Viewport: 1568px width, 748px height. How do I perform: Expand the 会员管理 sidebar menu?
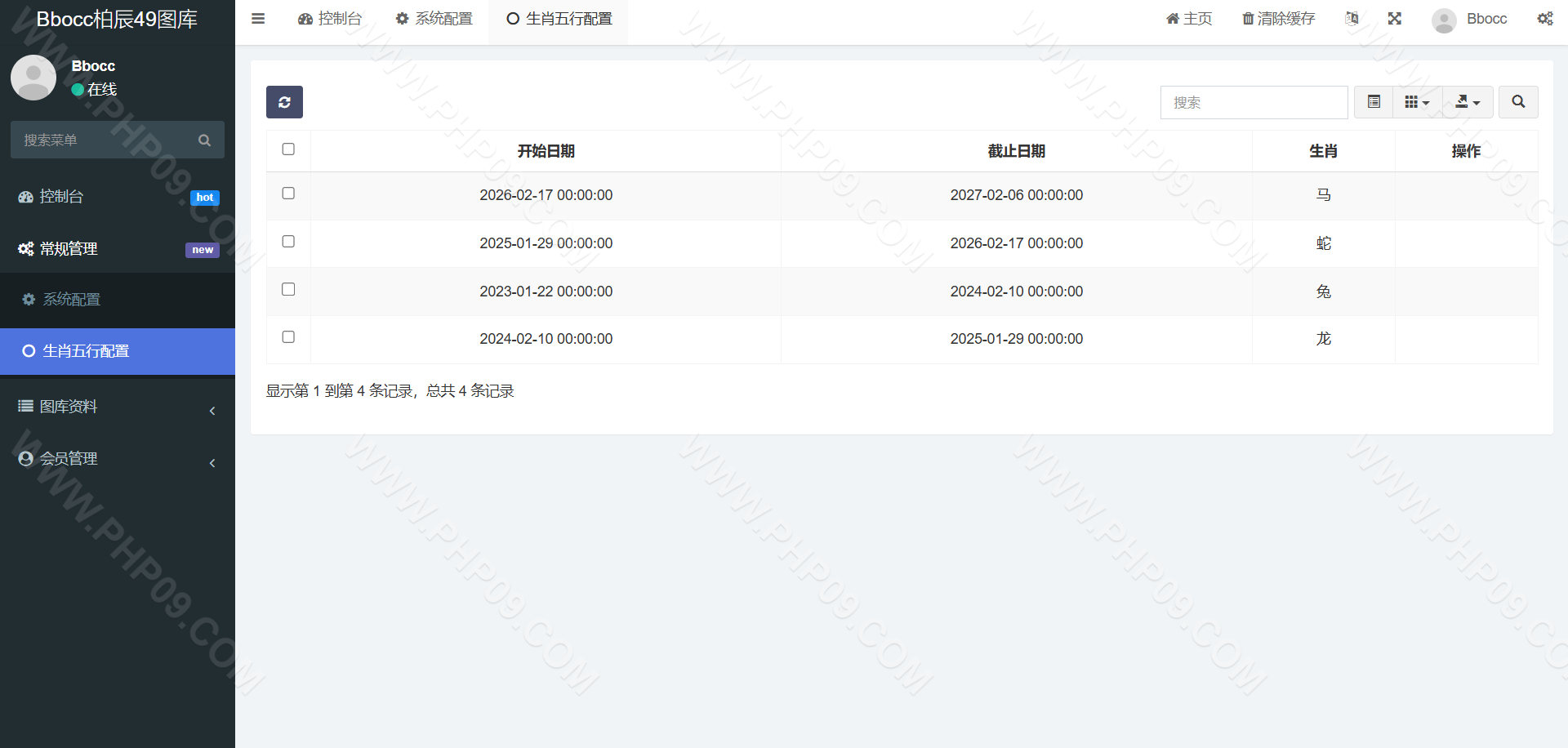click(x=118, y=459)
